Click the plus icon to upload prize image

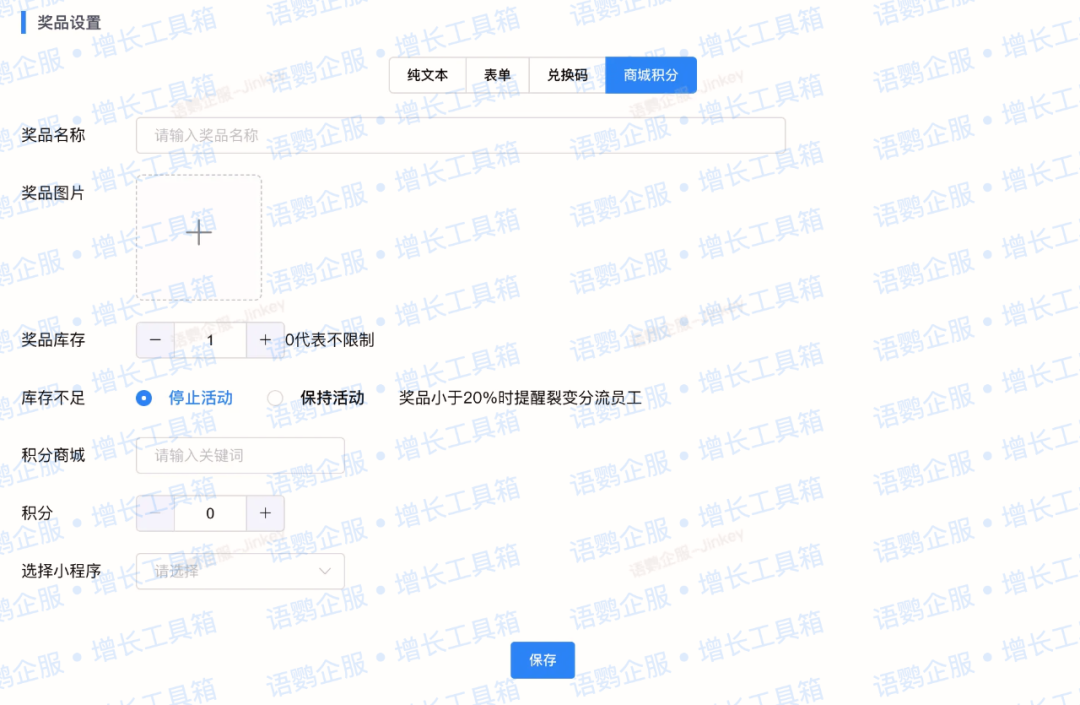pos(198,232)
